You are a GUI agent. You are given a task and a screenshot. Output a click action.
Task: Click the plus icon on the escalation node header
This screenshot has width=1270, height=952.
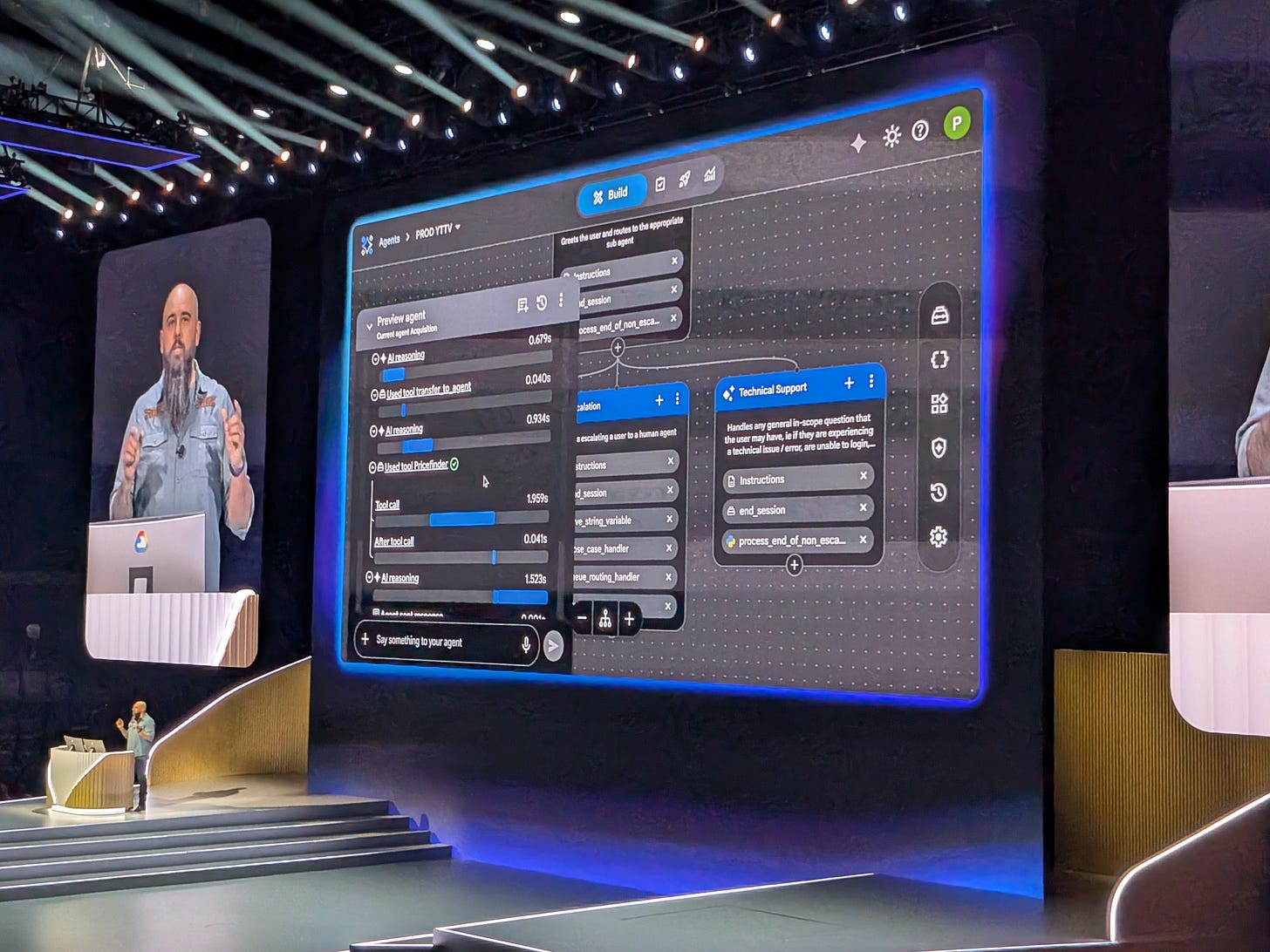[659, 400]
